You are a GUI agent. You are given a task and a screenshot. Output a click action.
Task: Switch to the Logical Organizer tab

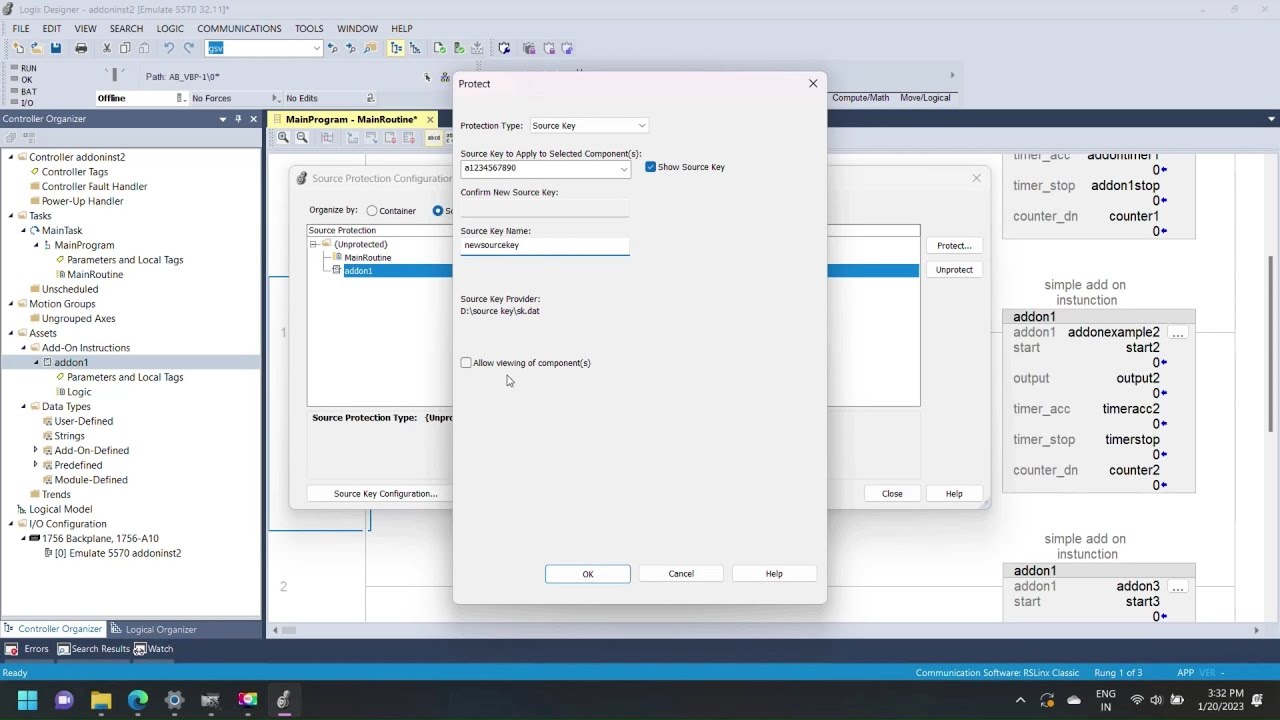[x=153, y=629]
